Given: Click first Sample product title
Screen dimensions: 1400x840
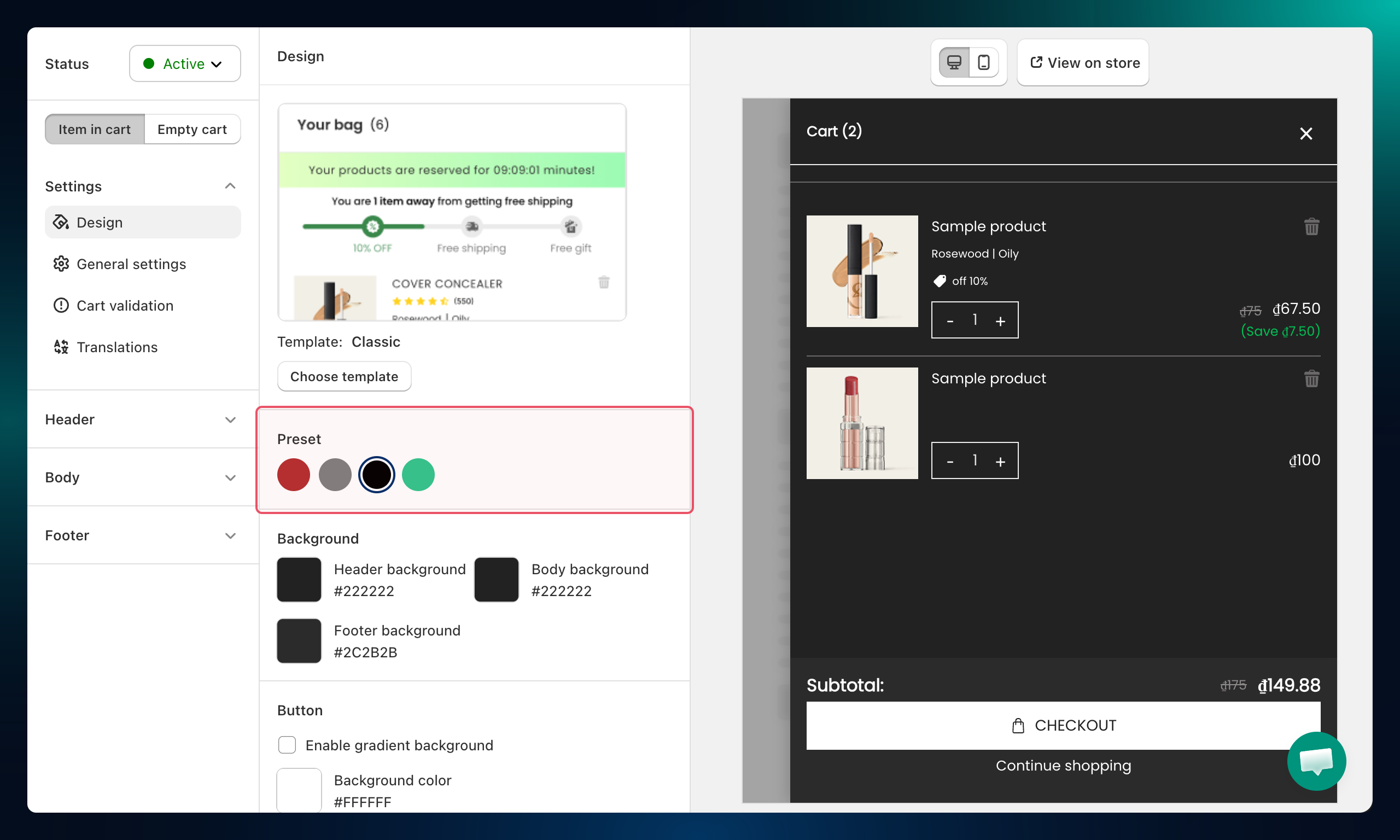Looking at the screenshot, I should pos(989,226).
